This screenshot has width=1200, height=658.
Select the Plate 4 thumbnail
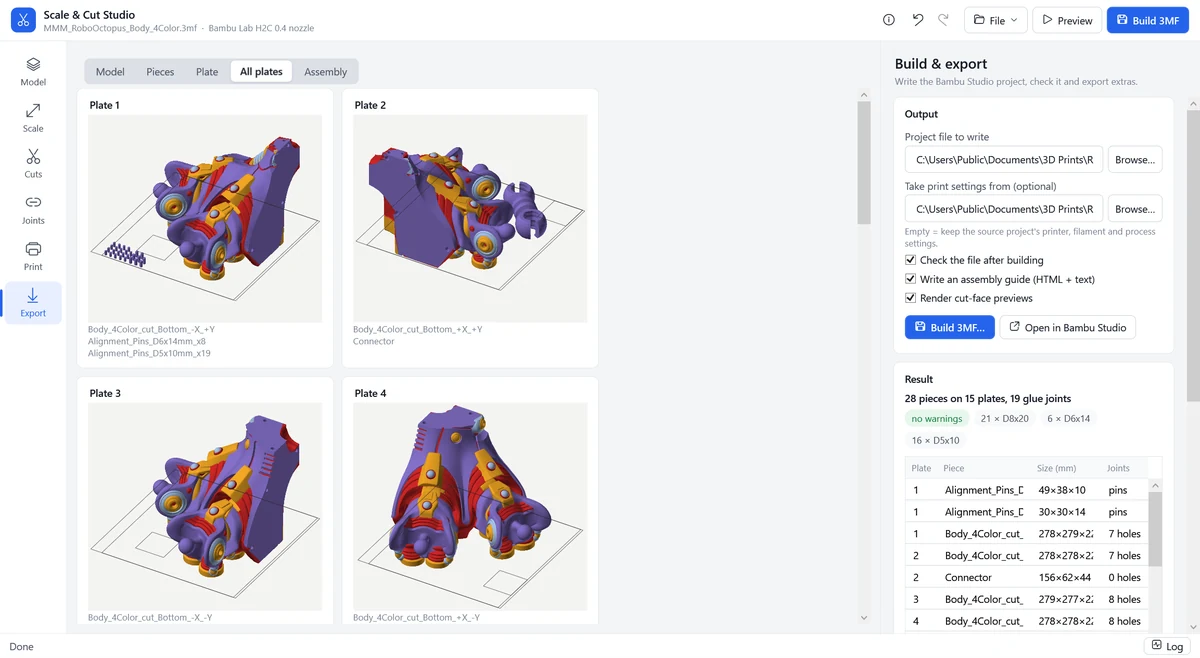click(470, 506)
